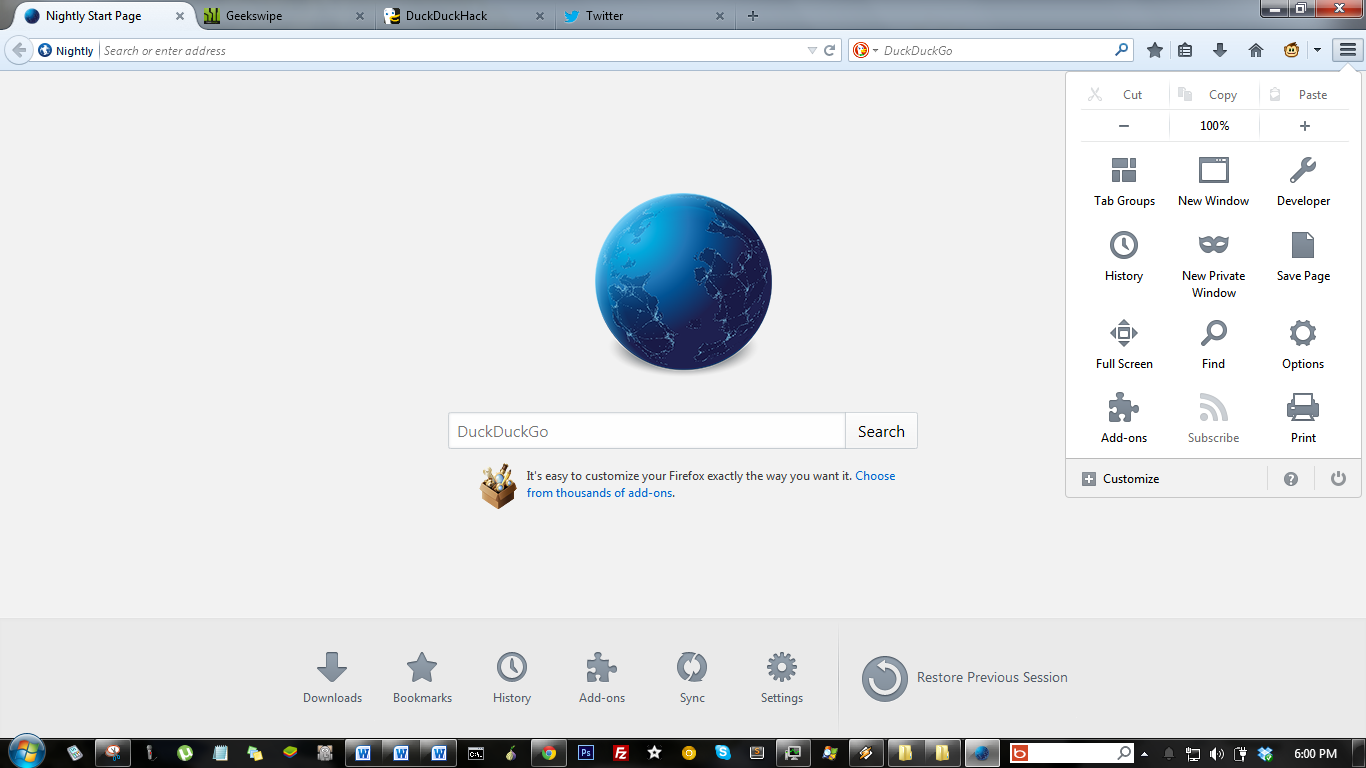The image size is (1366, 768).
Task: Click the reload button in address bar
Action: coord(830,50)
